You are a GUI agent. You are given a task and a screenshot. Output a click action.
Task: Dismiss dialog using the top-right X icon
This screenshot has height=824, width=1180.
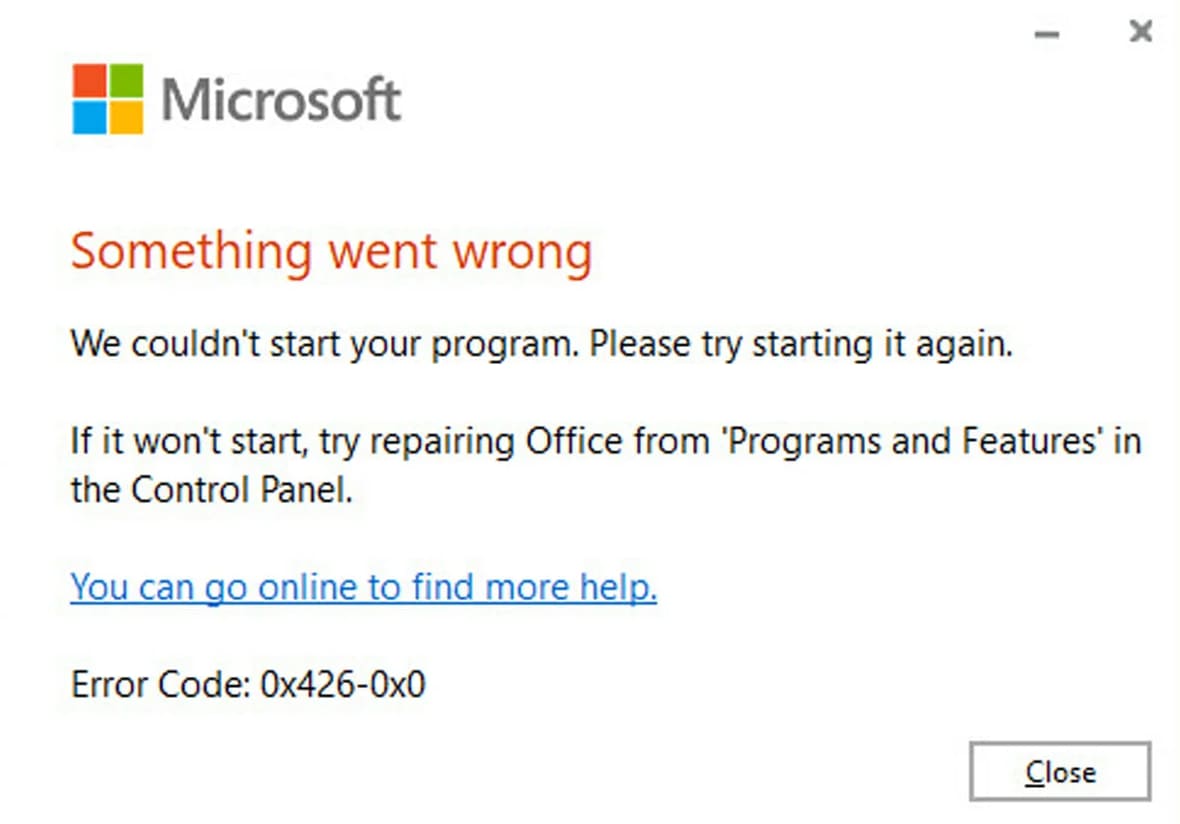click(x=1140, y=32)
